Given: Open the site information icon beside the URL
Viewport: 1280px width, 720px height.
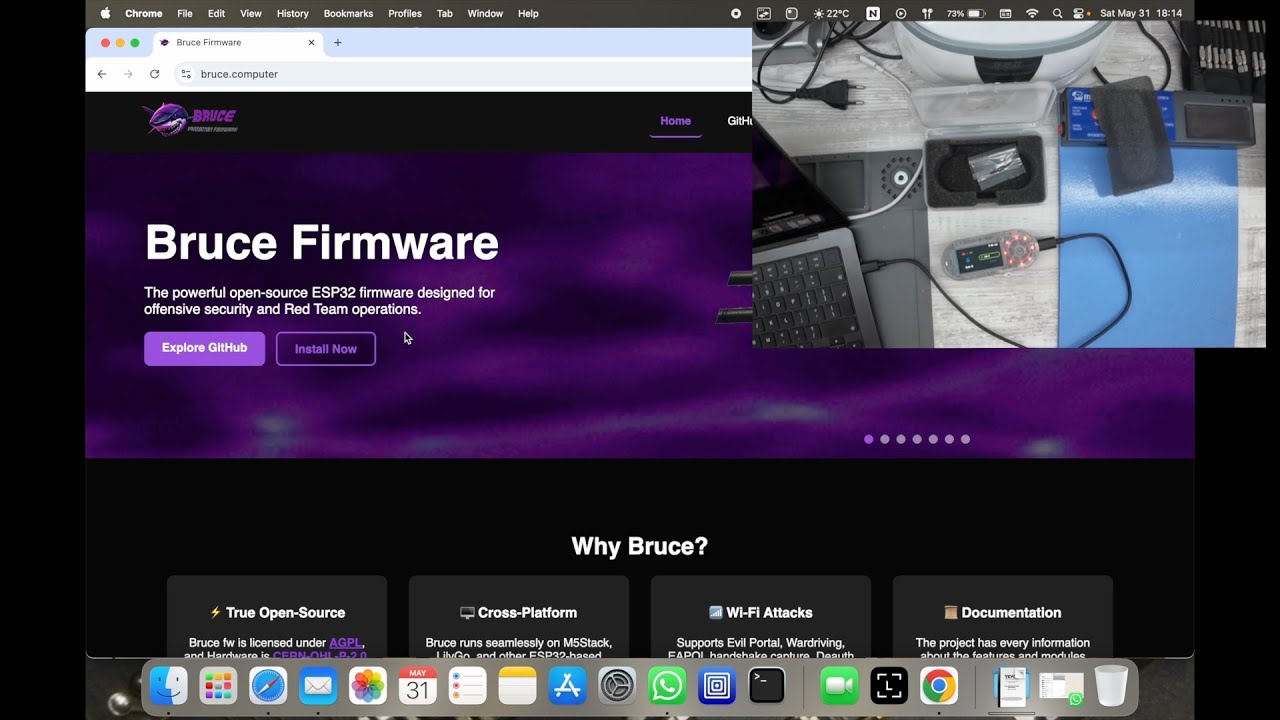Looking at the screenshot, I should (x=185, y=74).
